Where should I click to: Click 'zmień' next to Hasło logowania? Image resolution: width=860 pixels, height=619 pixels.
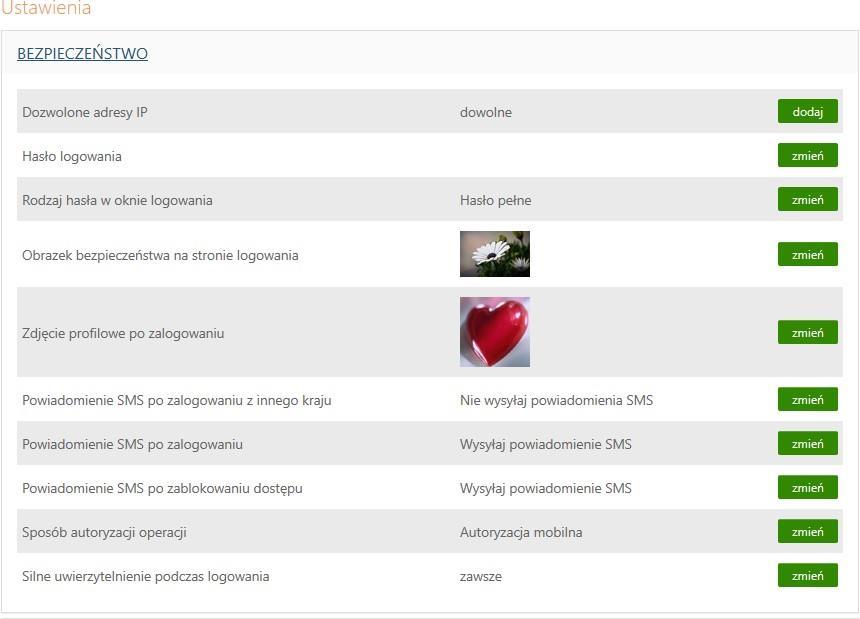pos(807,155)
